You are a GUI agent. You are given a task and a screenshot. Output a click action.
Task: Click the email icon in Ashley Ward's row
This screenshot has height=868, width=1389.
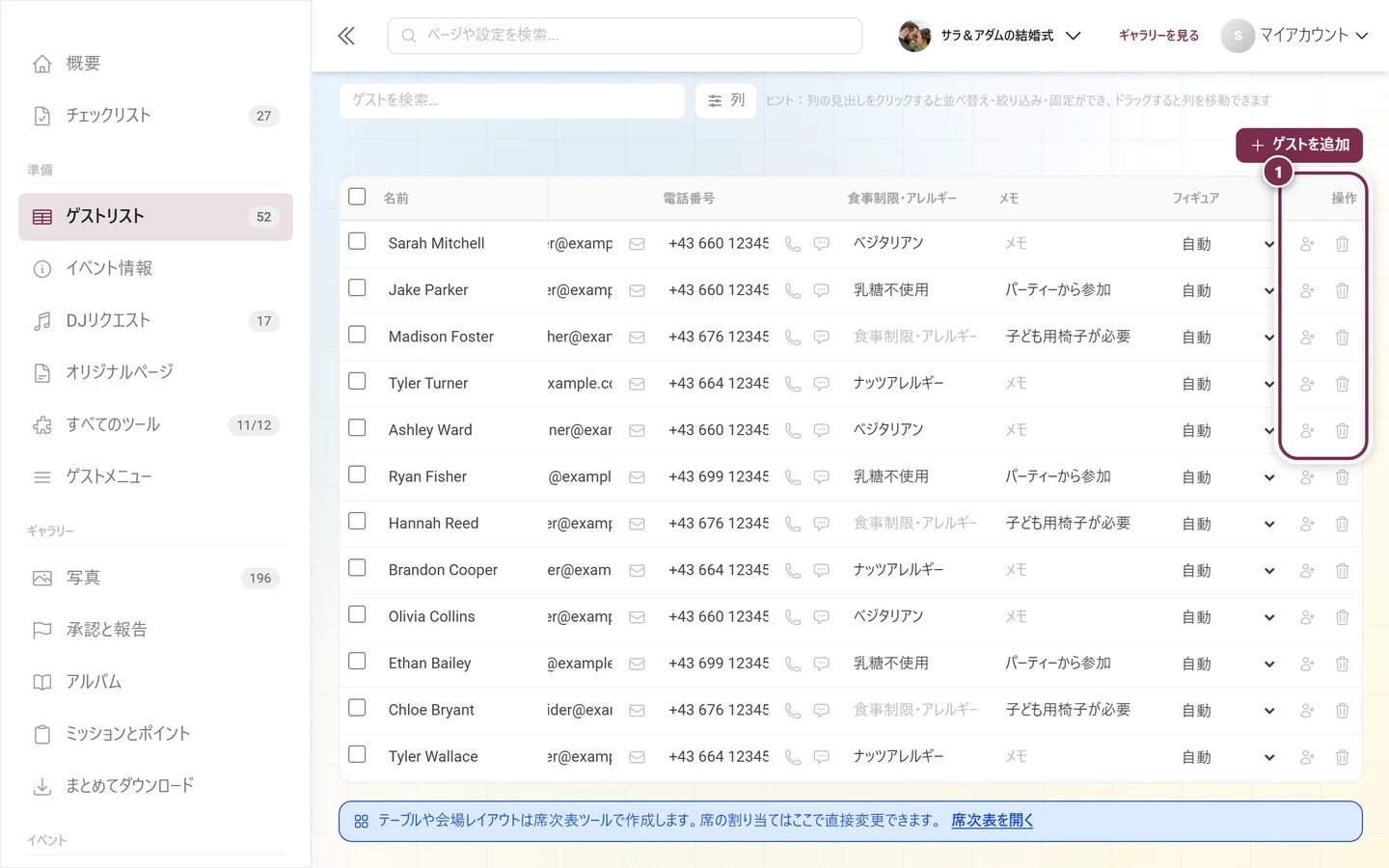(x=637, y=430)
